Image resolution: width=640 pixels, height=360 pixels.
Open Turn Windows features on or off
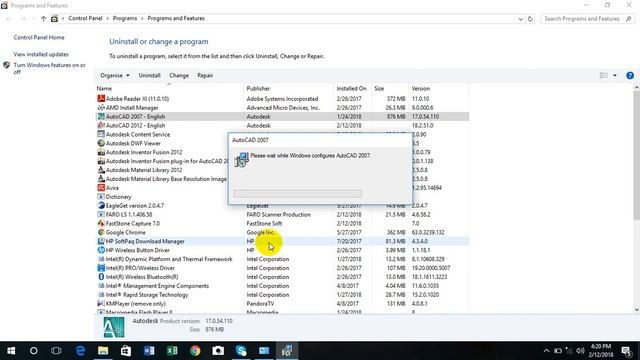pos(49,68)
